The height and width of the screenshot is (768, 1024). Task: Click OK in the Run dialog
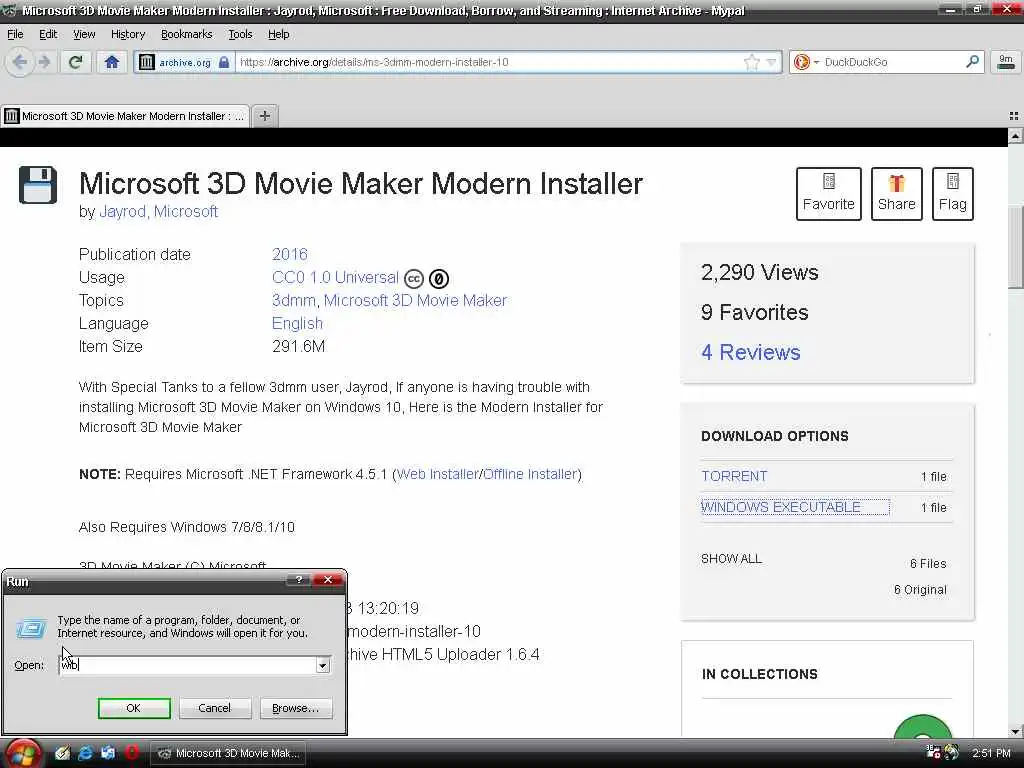134,708
